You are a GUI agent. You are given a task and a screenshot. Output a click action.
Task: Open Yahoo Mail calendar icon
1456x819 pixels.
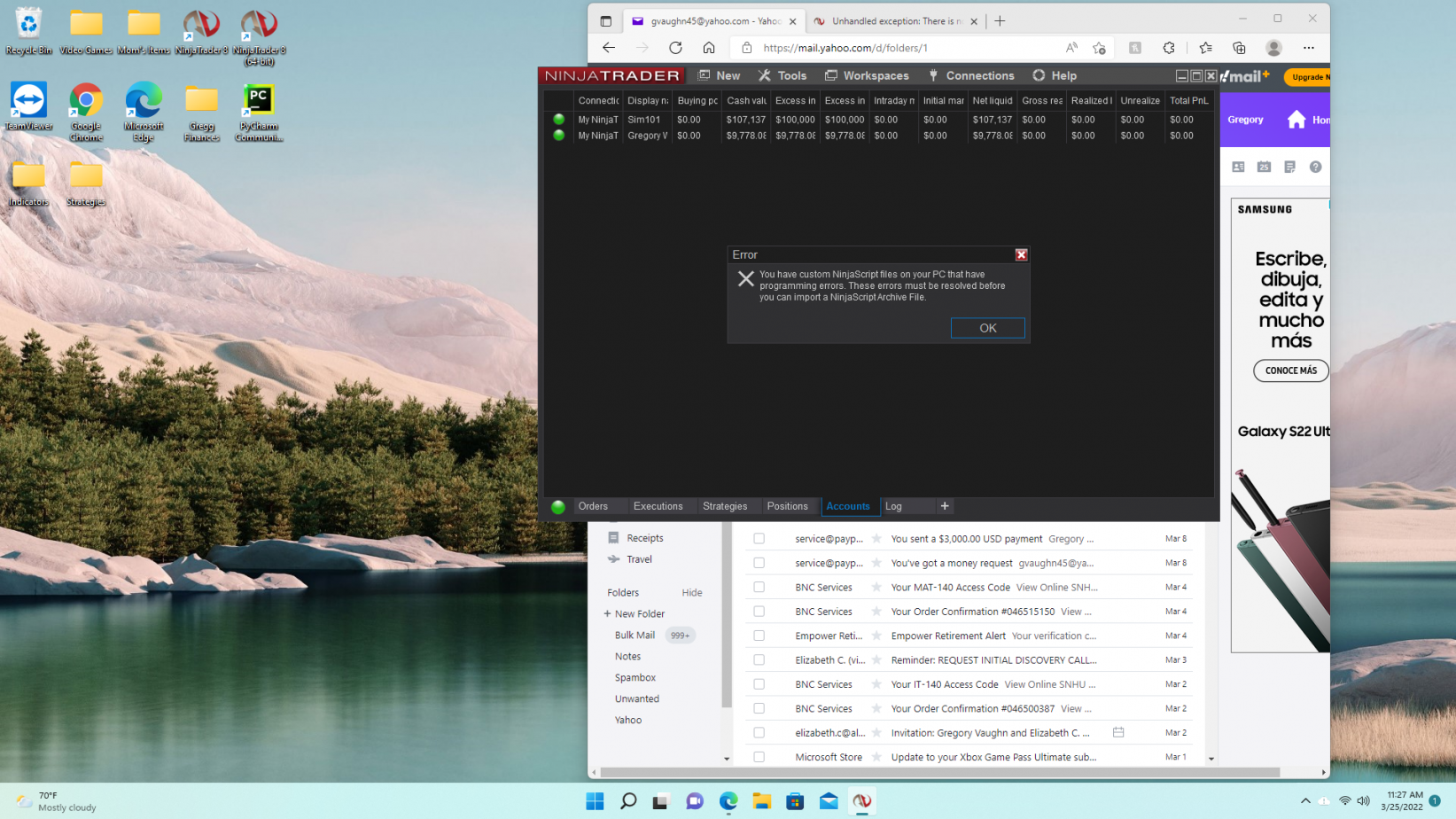pyautogui.click(x=1265, y=167)
